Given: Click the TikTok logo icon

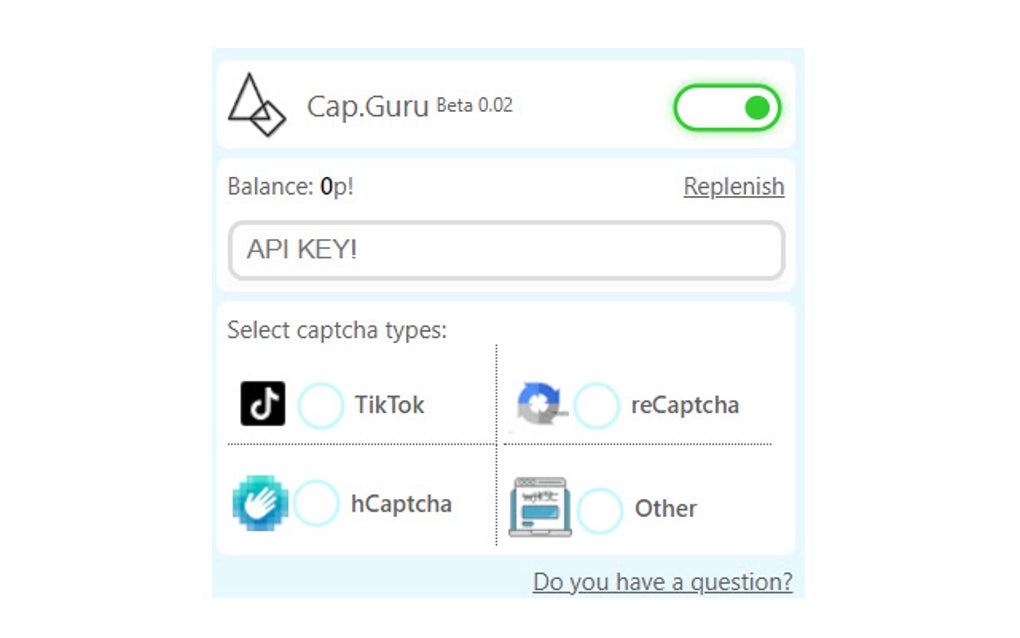Looking at the screenshot, I should coord(263,404).
